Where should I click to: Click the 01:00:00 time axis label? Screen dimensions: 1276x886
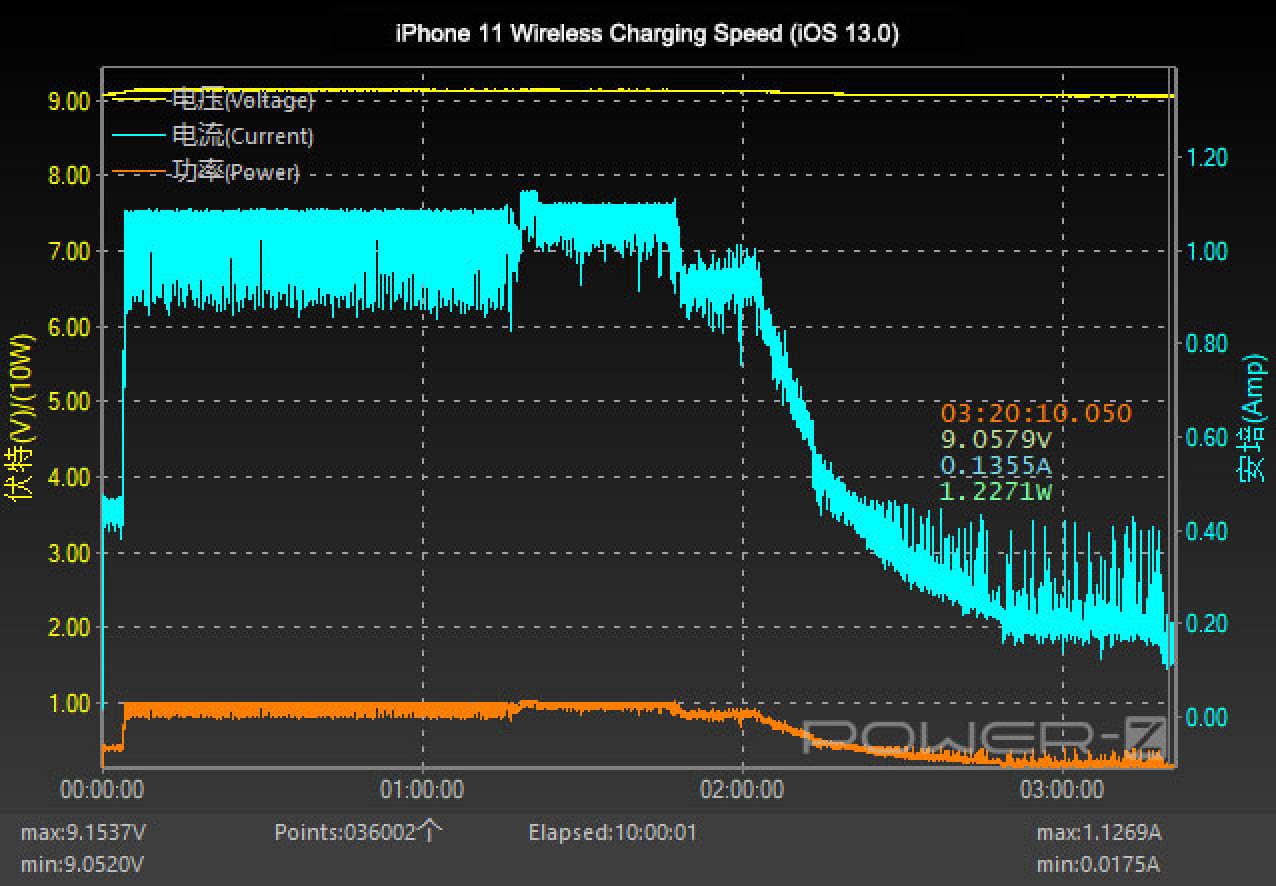tap(422, 790)
